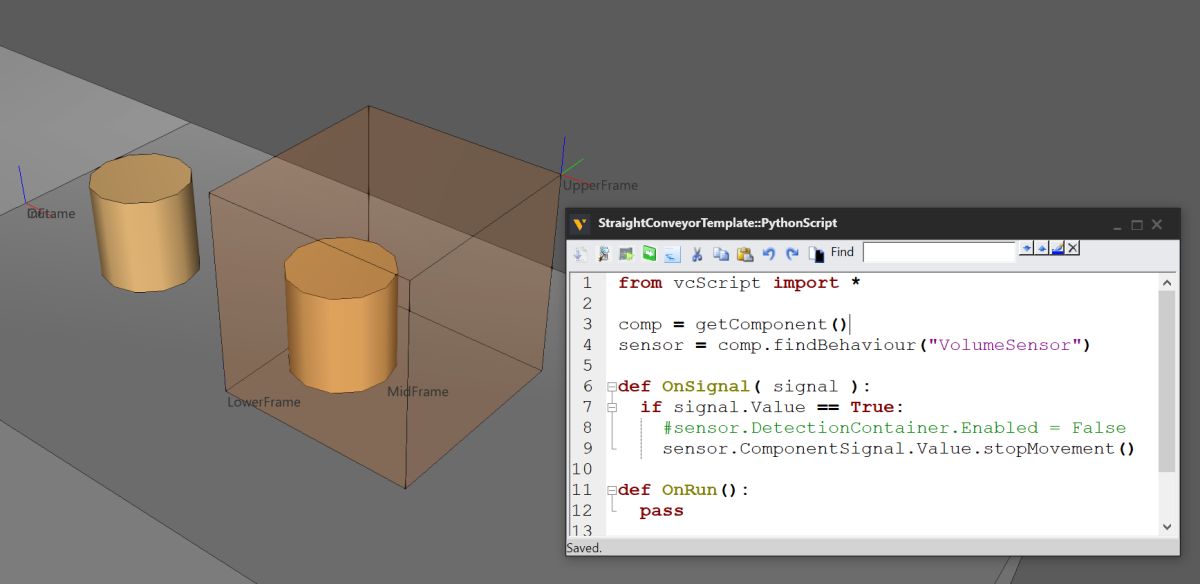
Task: Collapse the OnRun function fold marker
Action: 612,490
